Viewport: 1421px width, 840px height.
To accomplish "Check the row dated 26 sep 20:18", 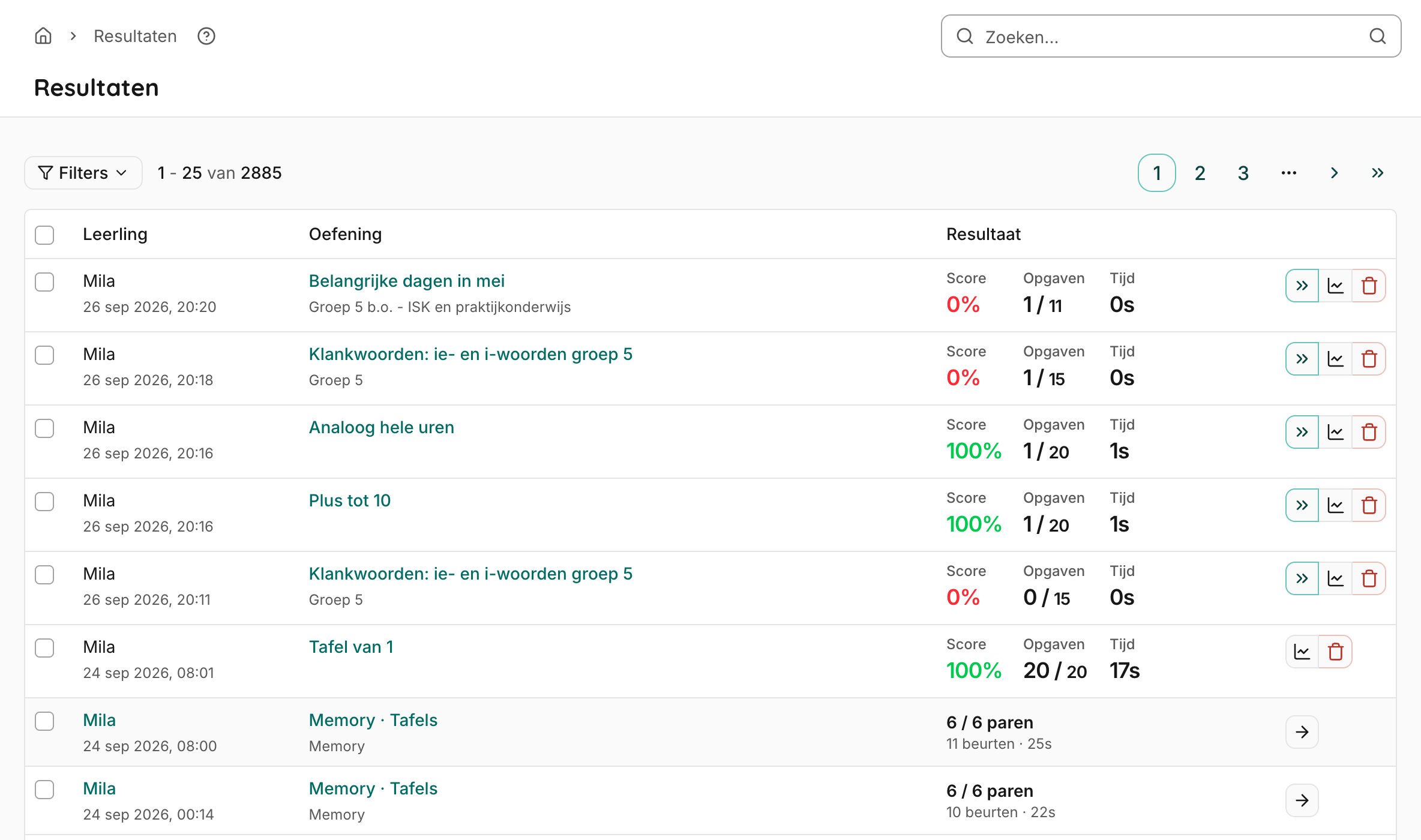I will click(x=44, y=355).
